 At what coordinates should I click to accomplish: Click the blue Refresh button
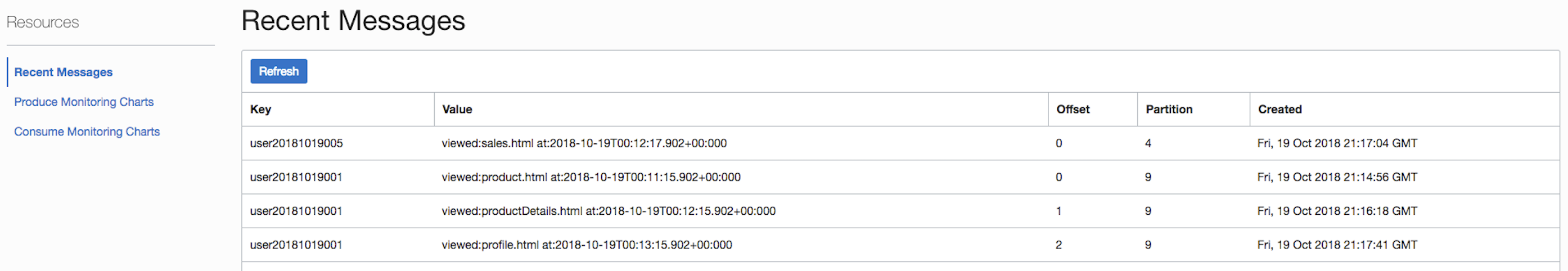(278, 71)
